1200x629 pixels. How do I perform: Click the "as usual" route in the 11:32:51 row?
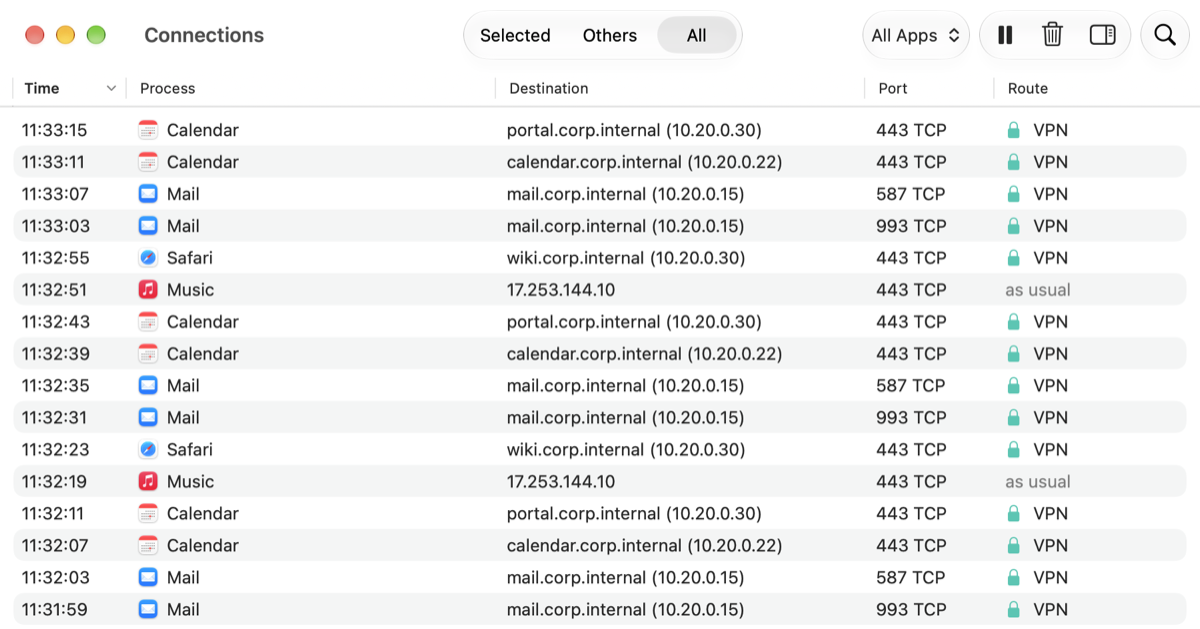(x=1038, y=290)
